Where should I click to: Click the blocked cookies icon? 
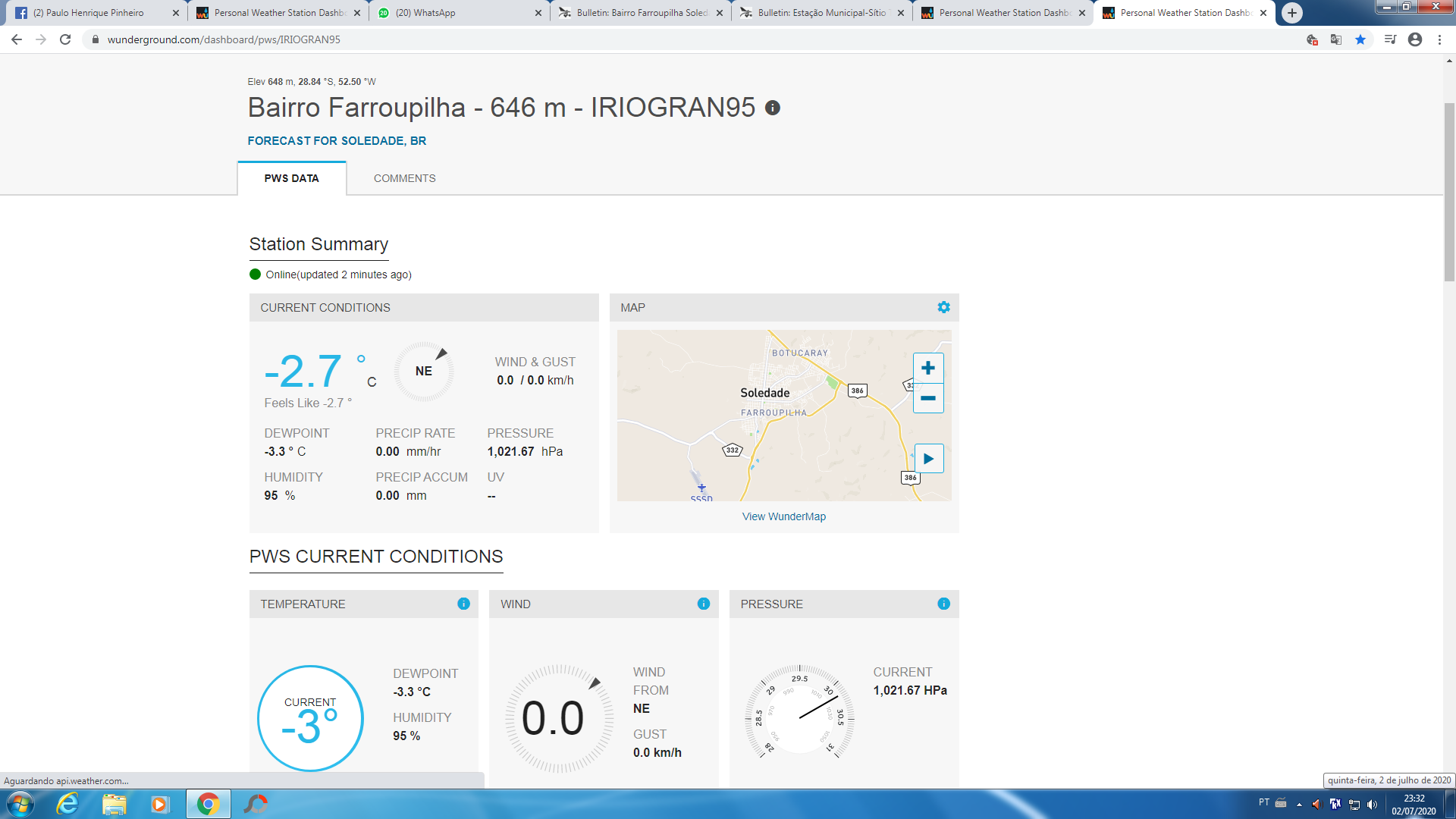1312,39
